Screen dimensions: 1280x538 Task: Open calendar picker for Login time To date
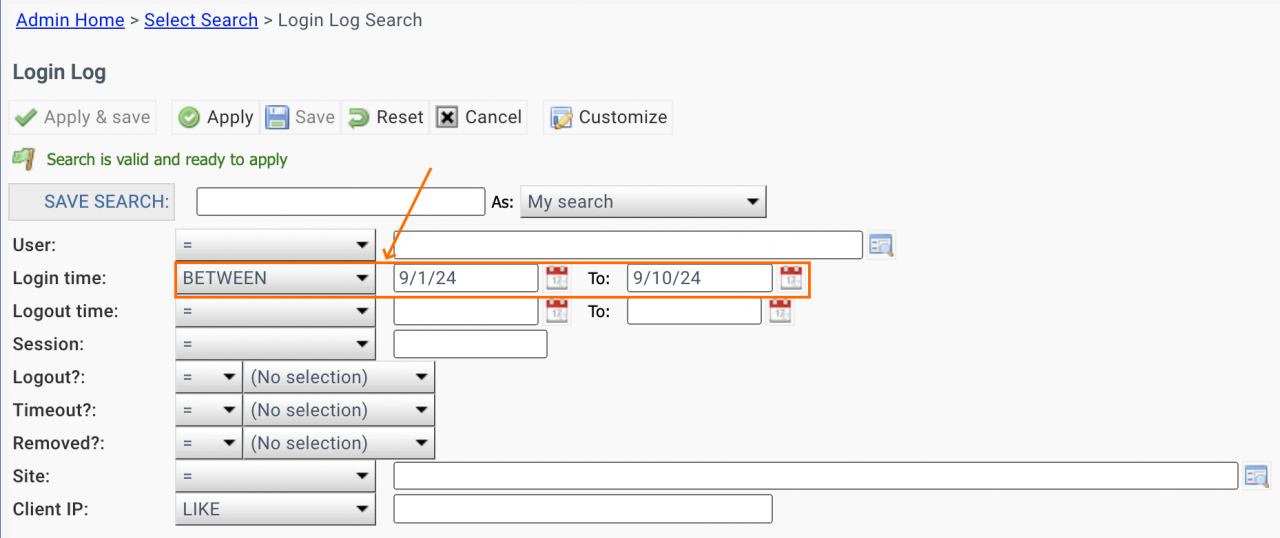[x=791, y=278]
